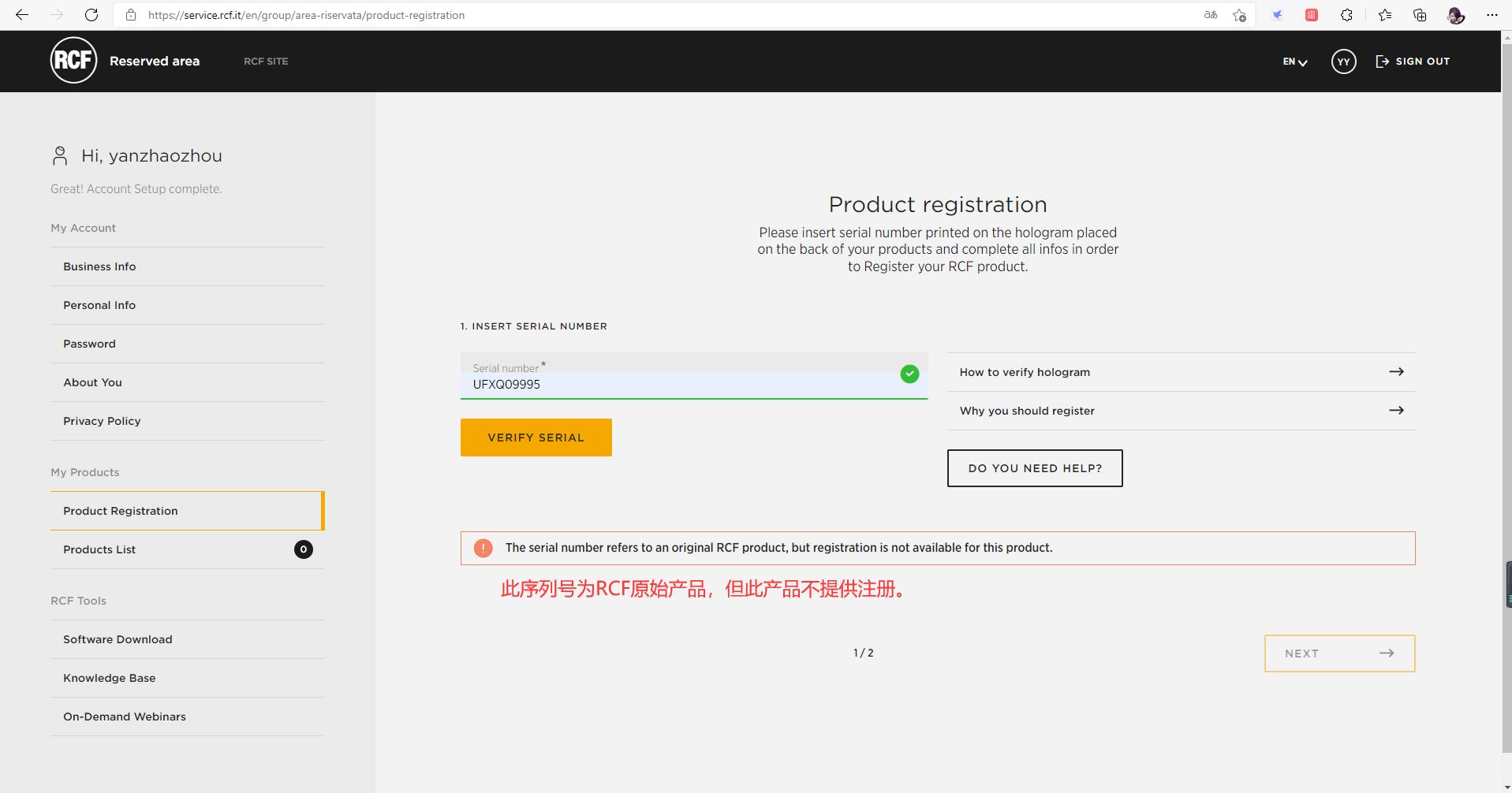The image size is (1512, 793).
Task: Open the red extension icon
Action: click(1312, 15)
